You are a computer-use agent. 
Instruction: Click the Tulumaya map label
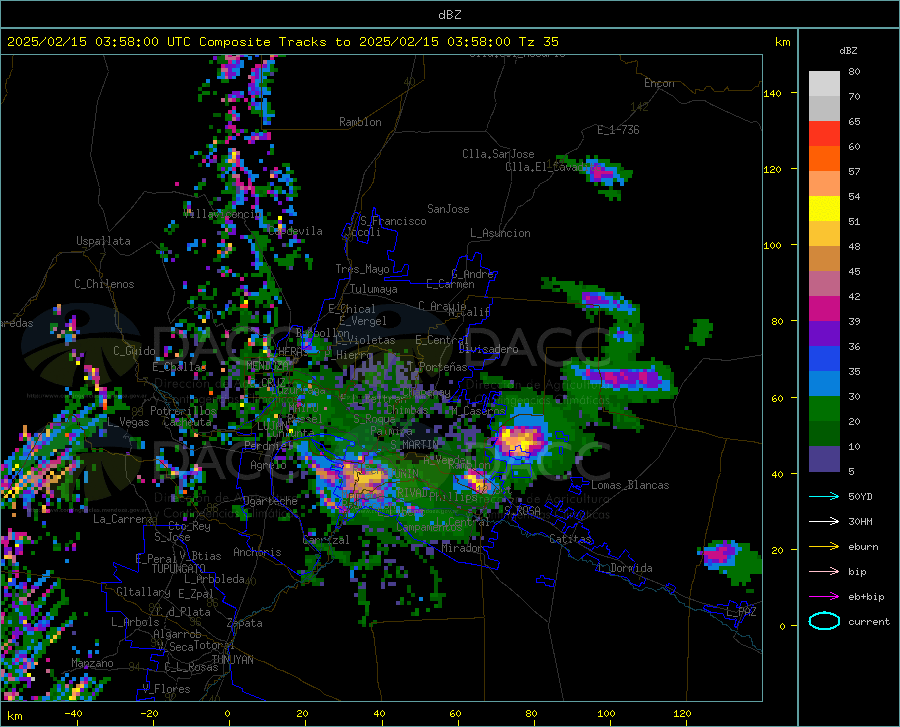pyautogui.click(x=374, y=289)
